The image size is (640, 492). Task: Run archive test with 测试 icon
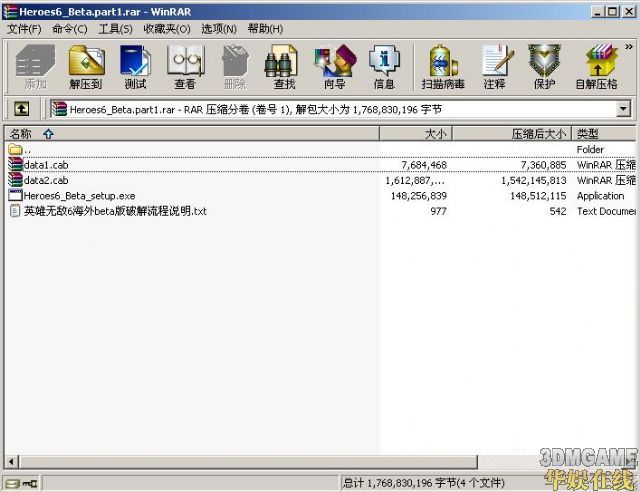click(x=136, y=67)
